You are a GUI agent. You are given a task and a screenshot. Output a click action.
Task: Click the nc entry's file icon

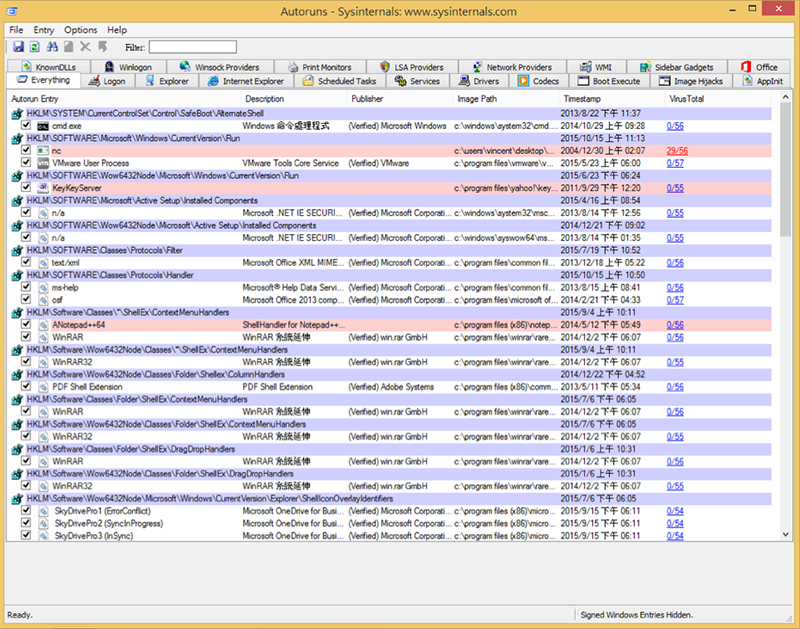point(43,151)
